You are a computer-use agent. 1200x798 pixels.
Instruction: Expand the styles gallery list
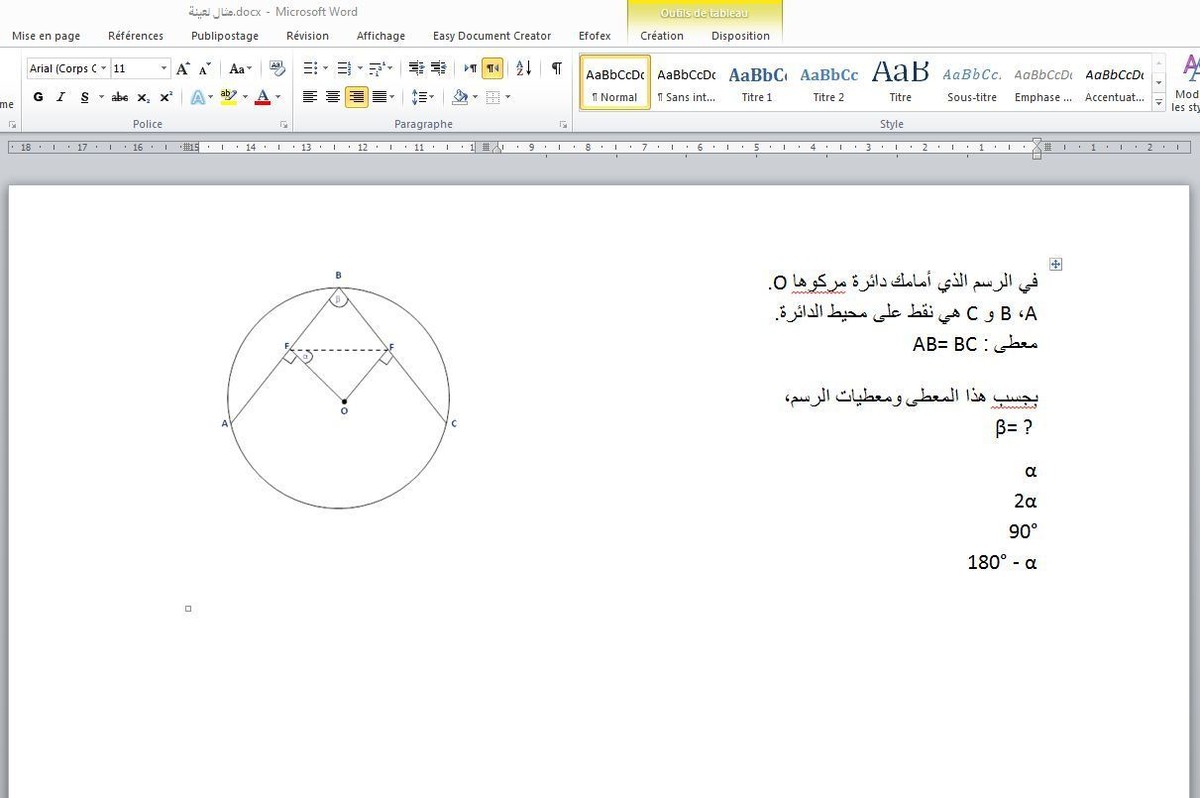(x=1159, y=103)
